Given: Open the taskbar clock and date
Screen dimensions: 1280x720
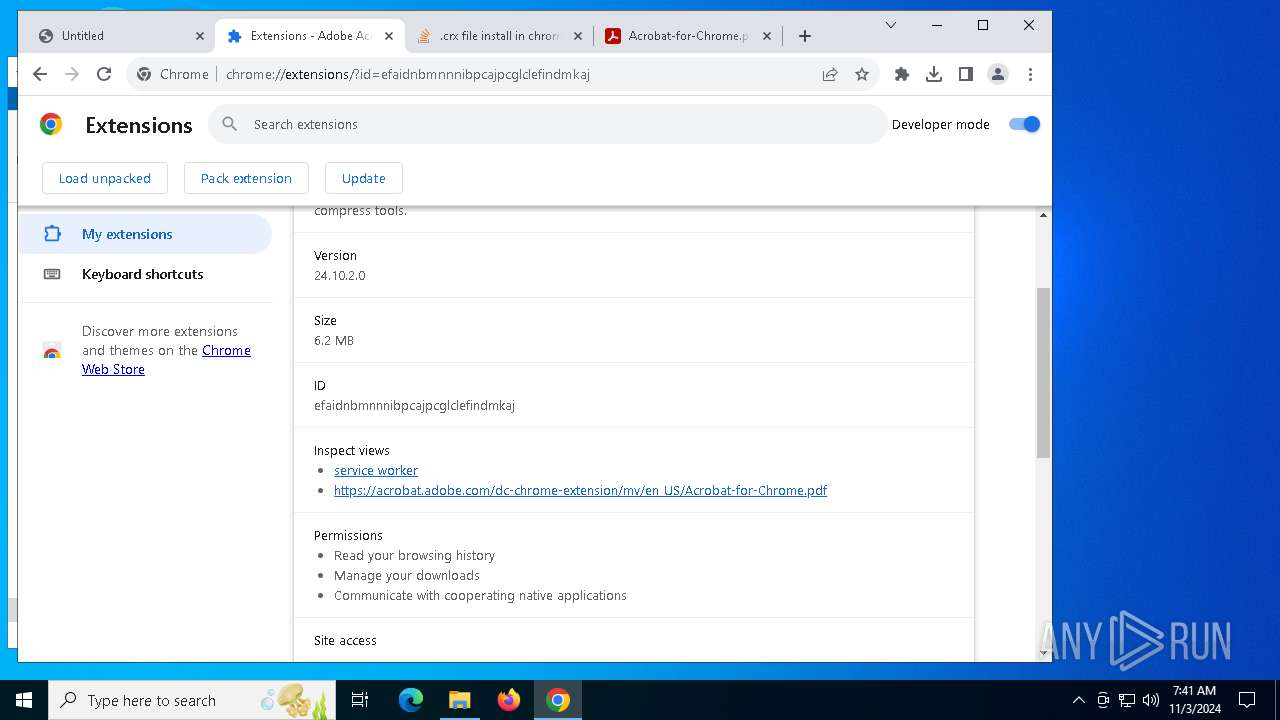Looking at the screenshot, I should [1195, 700].
